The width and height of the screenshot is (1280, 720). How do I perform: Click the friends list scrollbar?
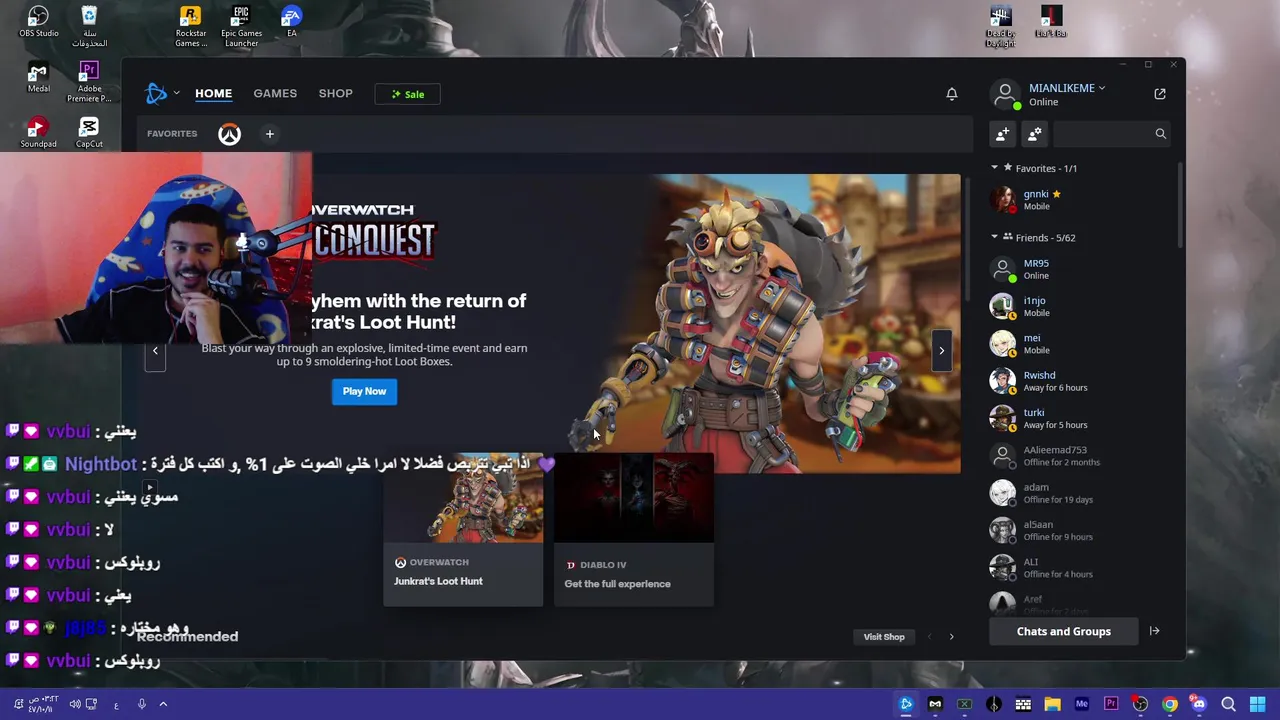(x=1178, y=205)
